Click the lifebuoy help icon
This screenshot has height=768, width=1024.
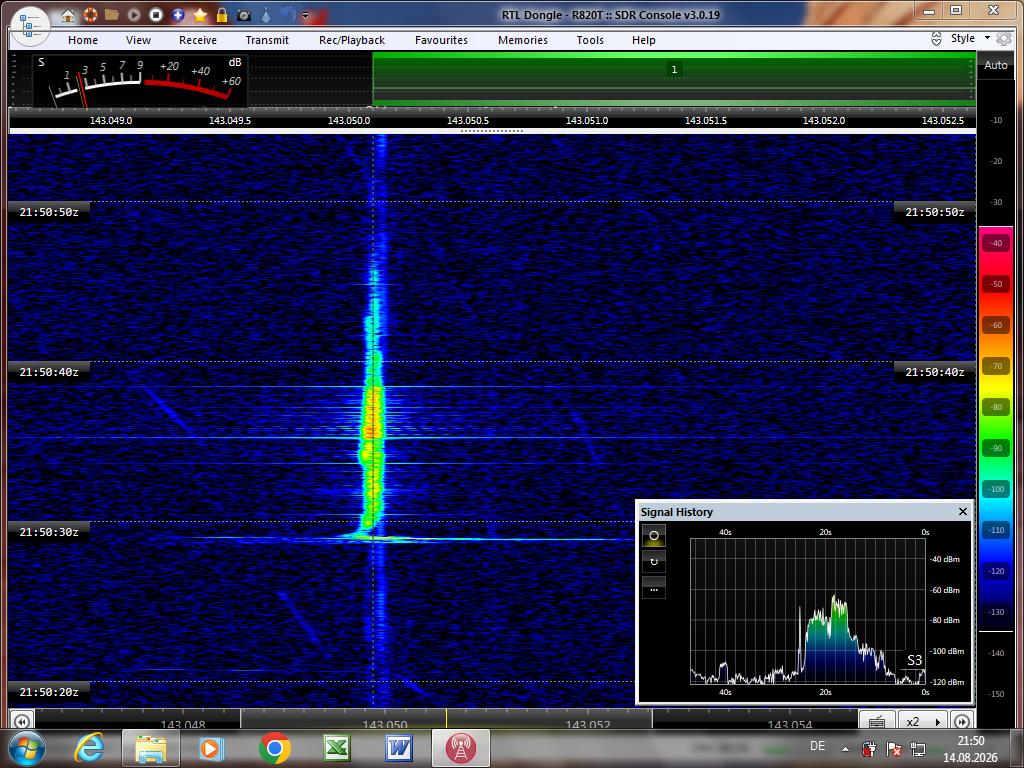(x=90, y=15)
